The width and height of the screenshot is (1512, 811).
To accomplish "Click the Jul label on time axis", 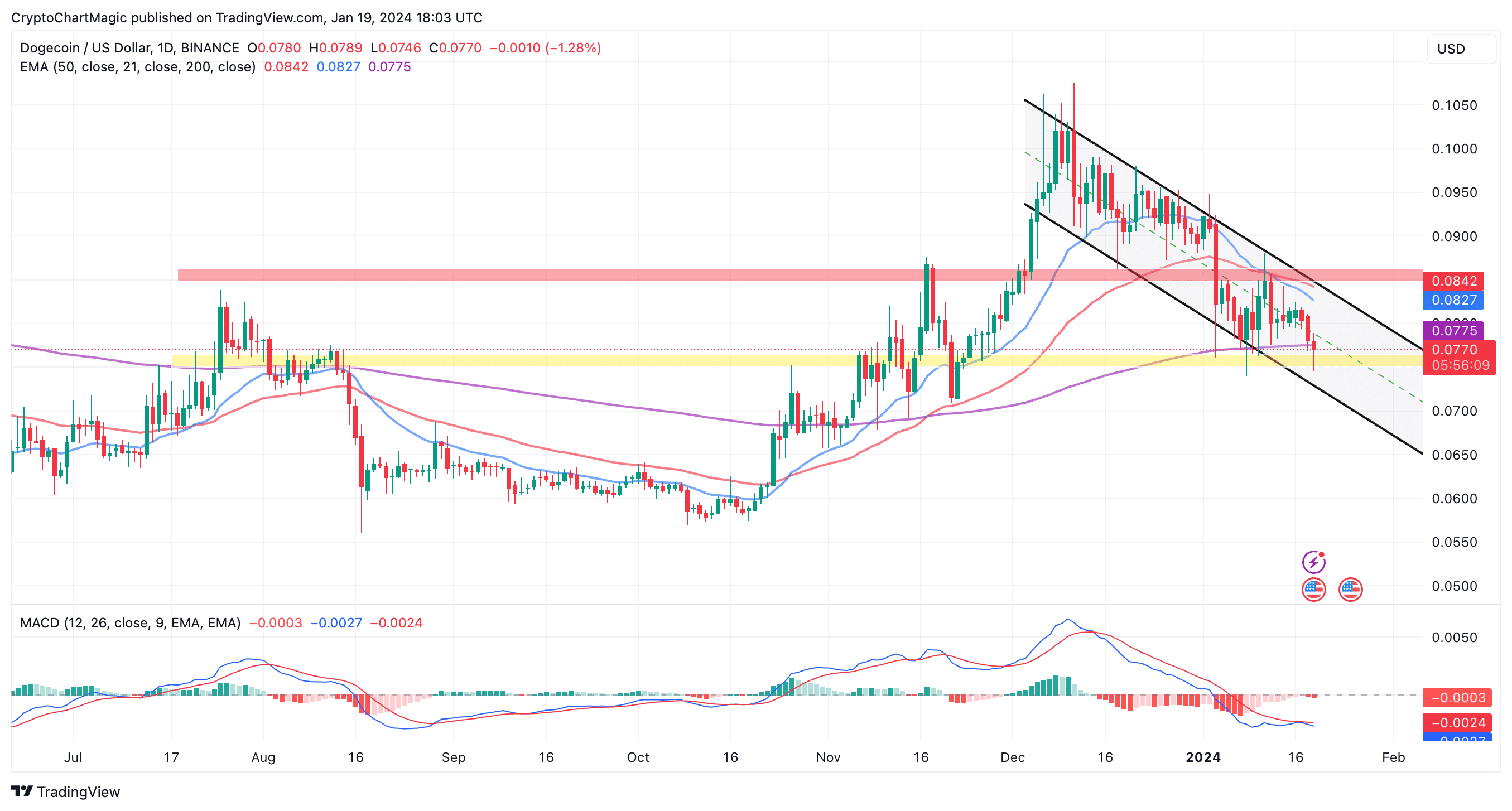I will [x=73, y=757].
